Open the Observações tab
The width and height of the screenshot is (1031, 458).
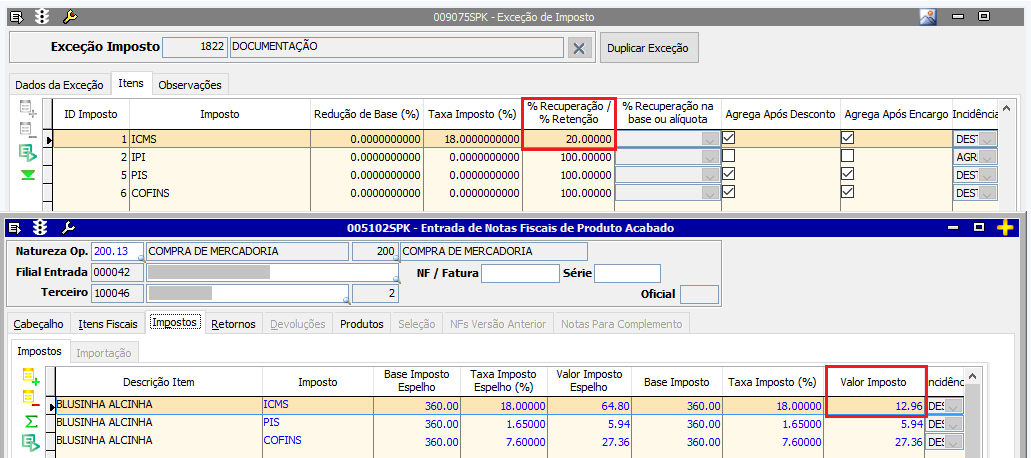point(190,85)
